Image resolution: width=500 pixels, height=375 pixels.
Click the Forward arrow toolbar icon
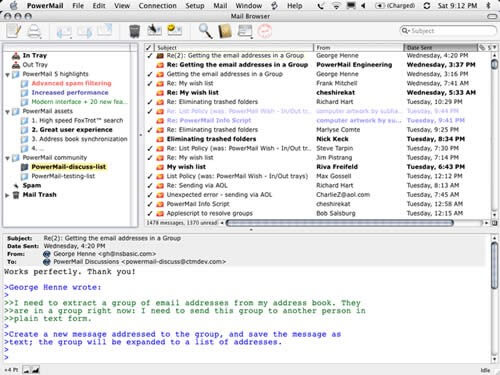(x=85, y=32)
